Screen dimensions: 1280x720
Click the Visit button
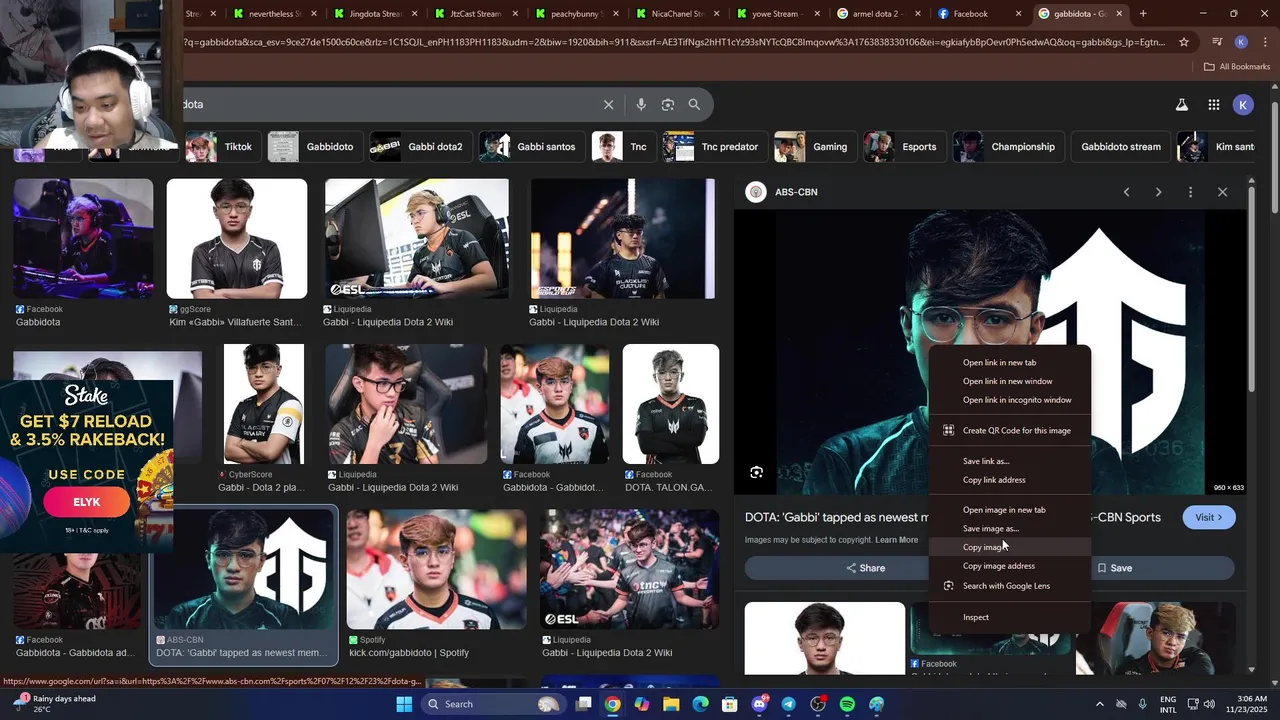(1209, 517)
